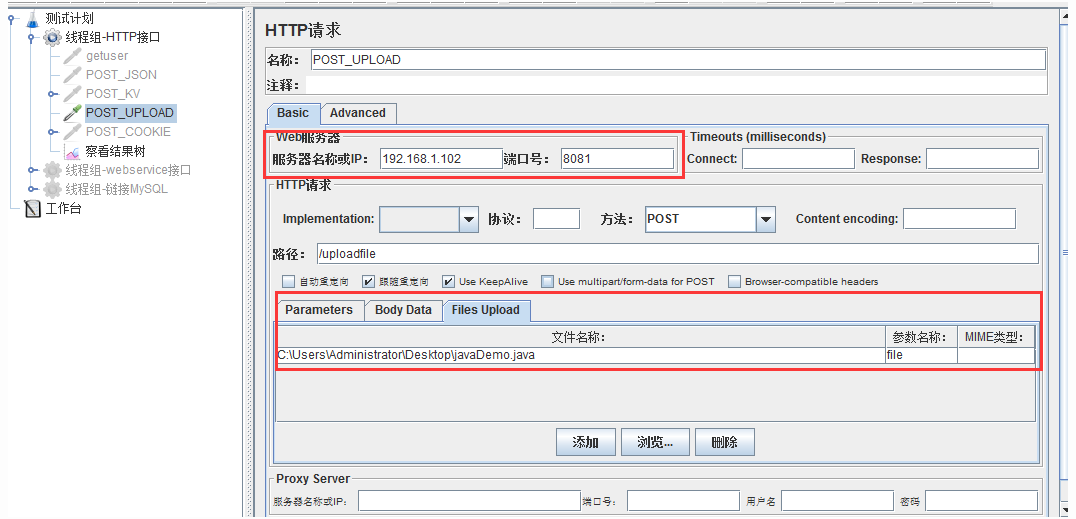Click the 察看结果树 chart icon
The height and width of the screenshot is (519, 1076).
click(x=72, y=151)
